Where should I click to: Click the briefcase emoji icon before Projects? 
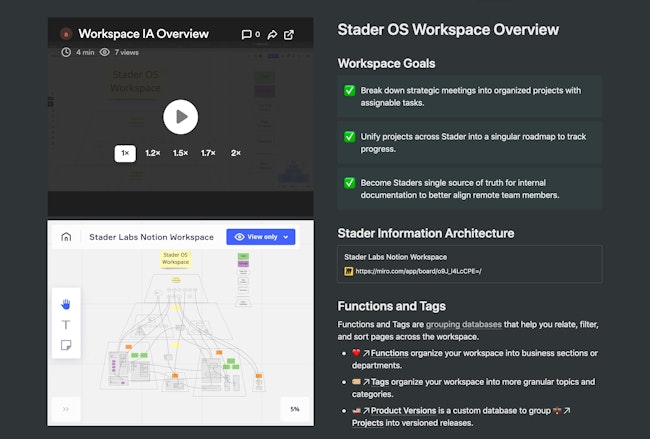pyautogui.click(x=557, y=410)
